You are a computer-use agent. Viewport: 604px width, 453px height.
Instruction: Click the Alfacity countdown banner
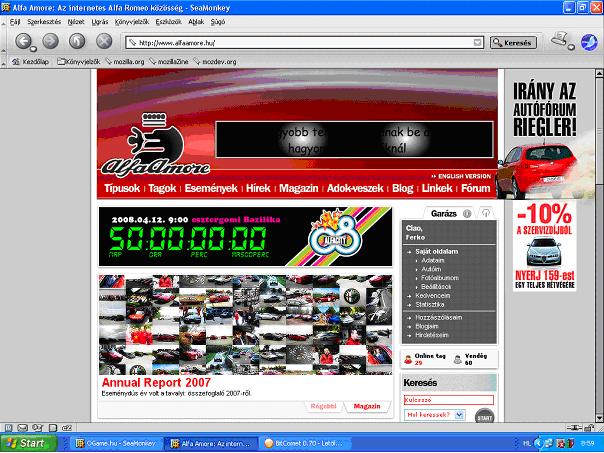pos(245,237)
